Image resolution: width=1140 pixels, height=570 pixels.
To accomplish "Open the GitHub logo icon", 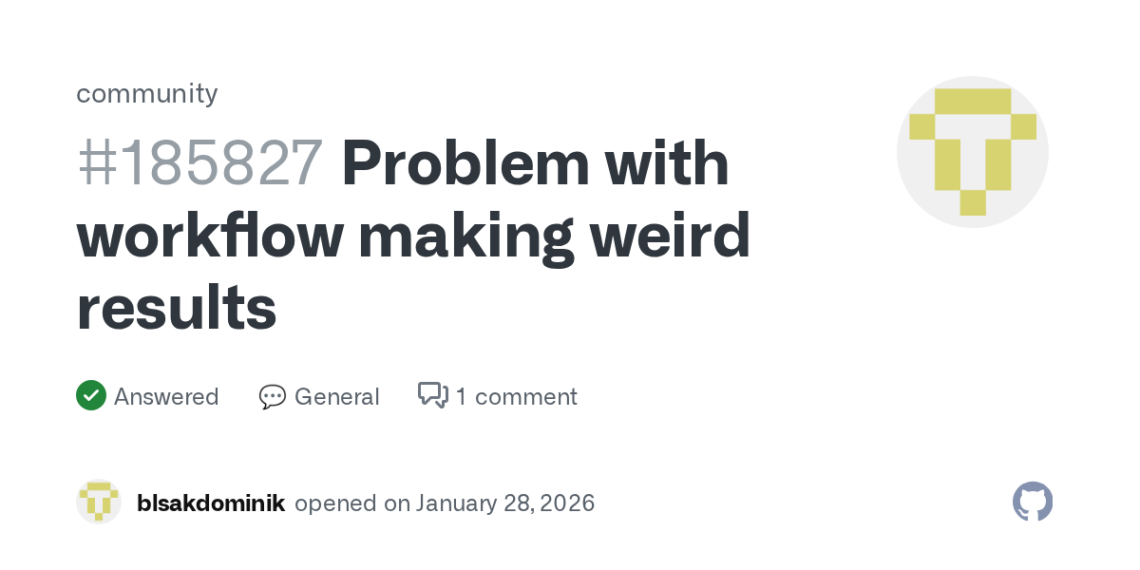I will 1032,502.
